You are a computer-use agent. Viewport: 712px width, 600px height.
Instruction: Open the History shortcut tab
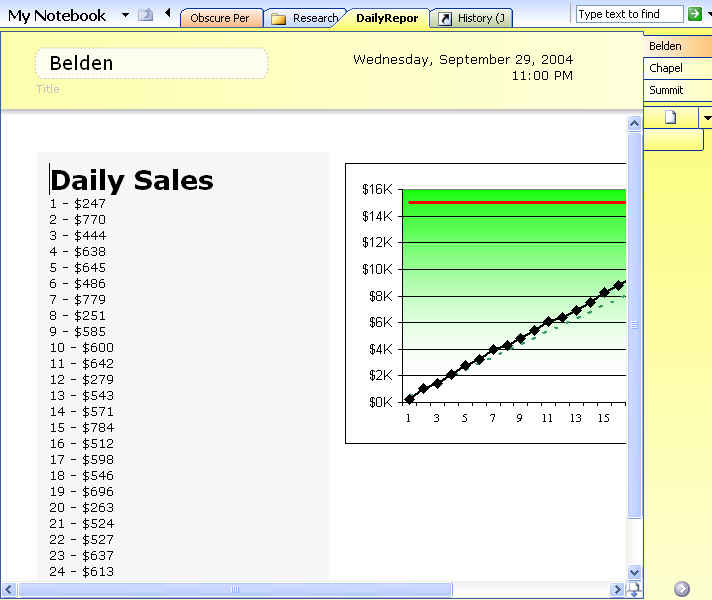[472, 18]
